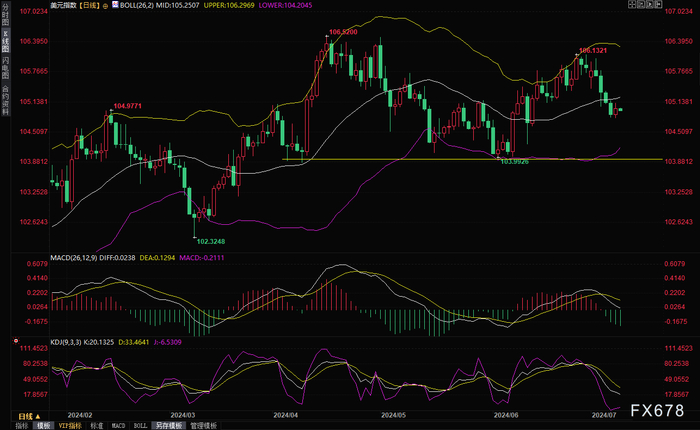Click the LOWER:104.2045 value

[x=285, y=5]
